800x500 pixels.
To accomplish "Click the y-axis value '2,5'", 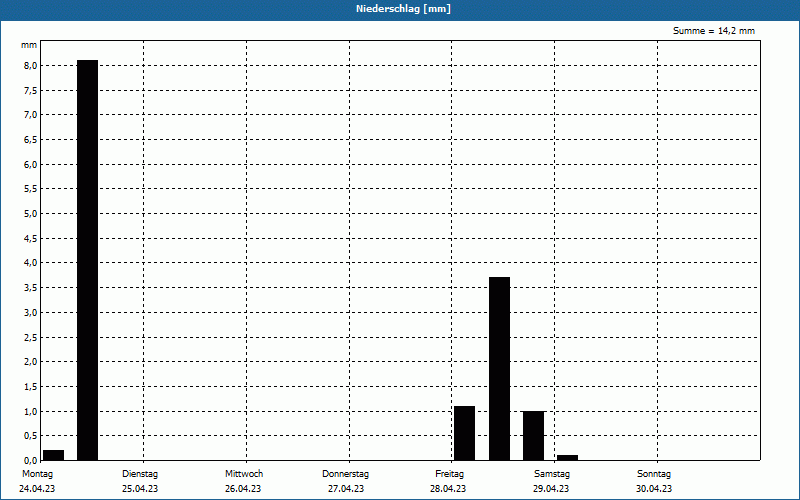I will point(30,337).
